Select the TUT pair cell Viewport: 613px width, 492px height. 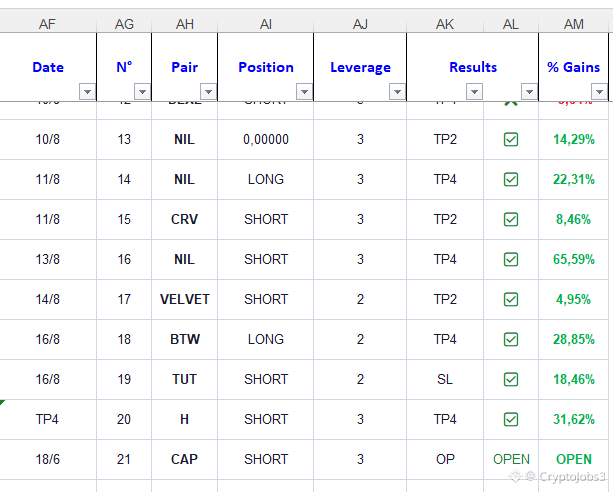coord(185,379)
